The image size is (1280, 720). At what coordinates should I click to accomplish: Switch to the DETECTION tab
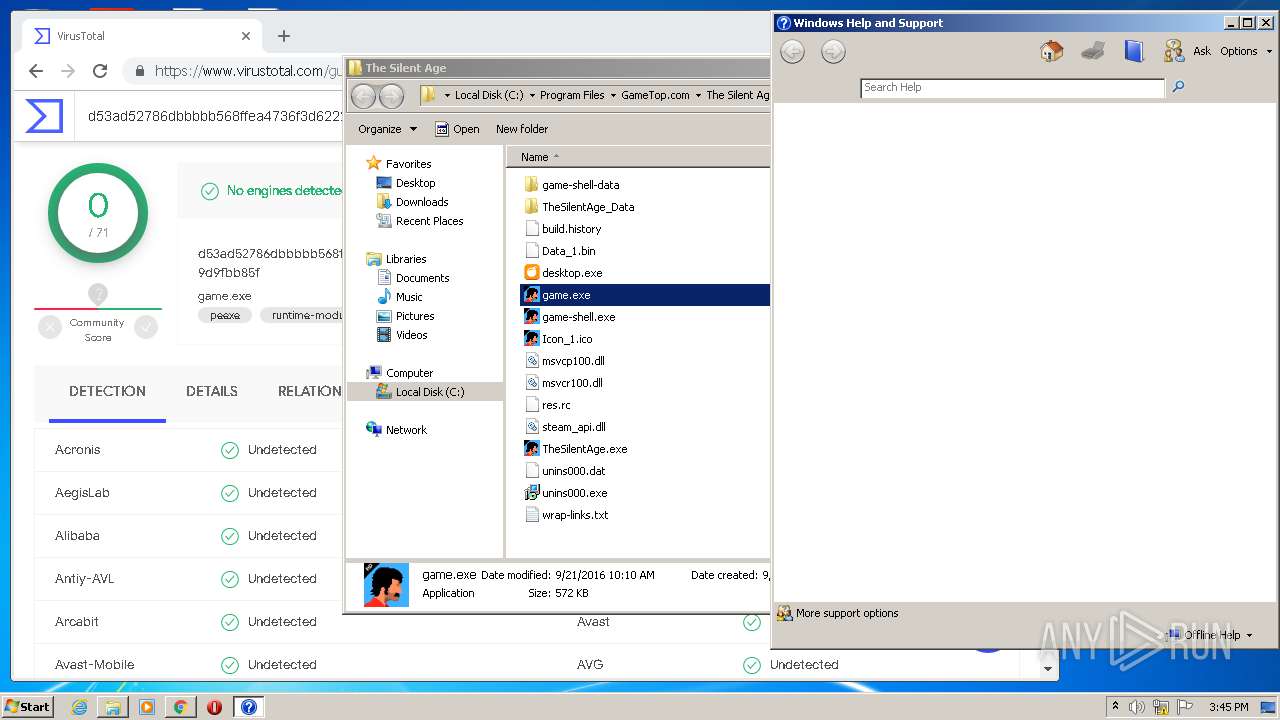107,391
